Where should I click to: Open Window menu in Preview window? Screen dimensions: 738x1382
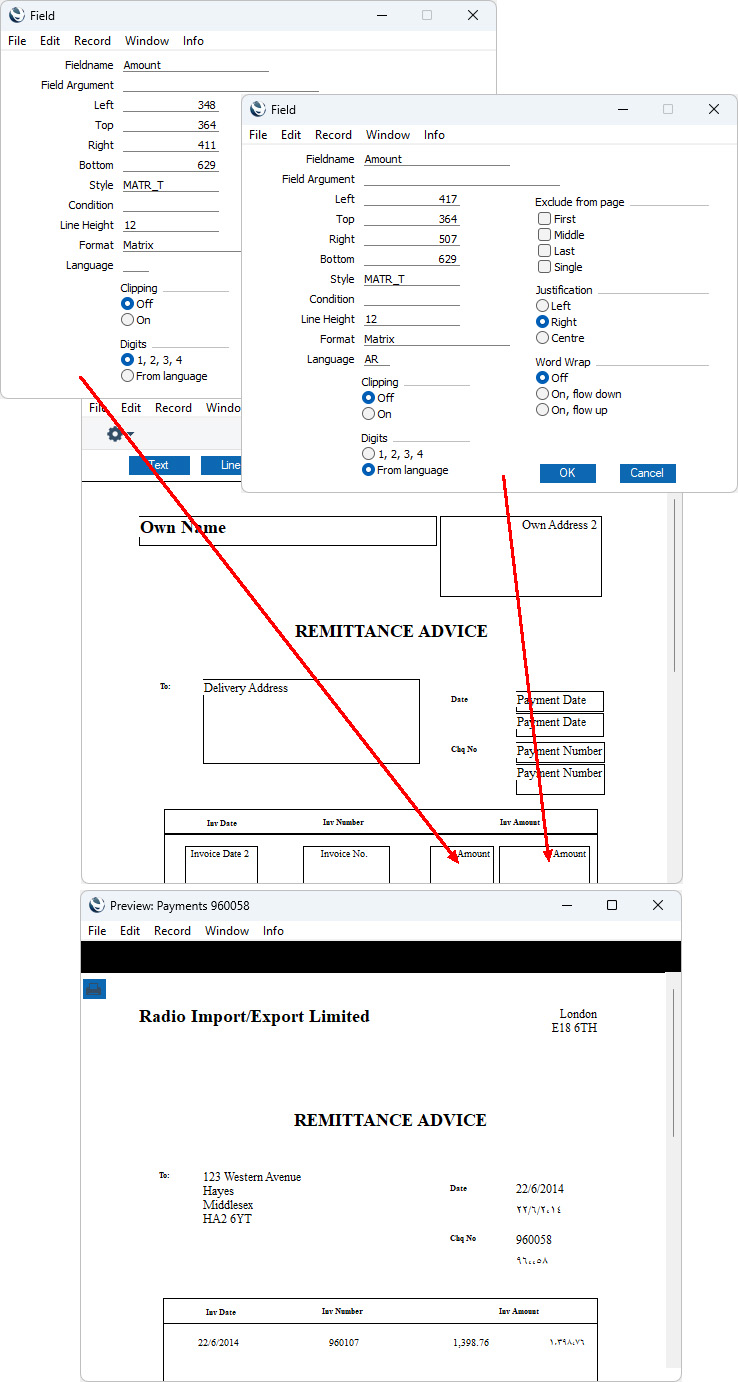pos(227,931)
